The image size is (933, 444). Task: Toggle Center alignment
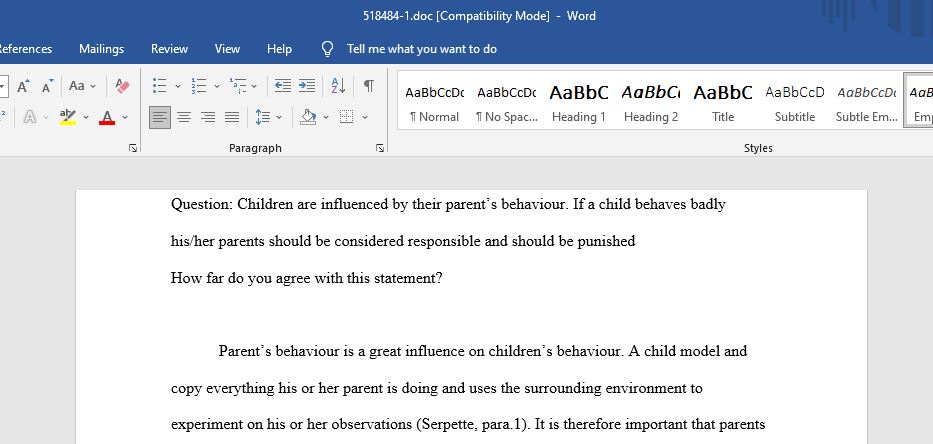coord(184,117)
